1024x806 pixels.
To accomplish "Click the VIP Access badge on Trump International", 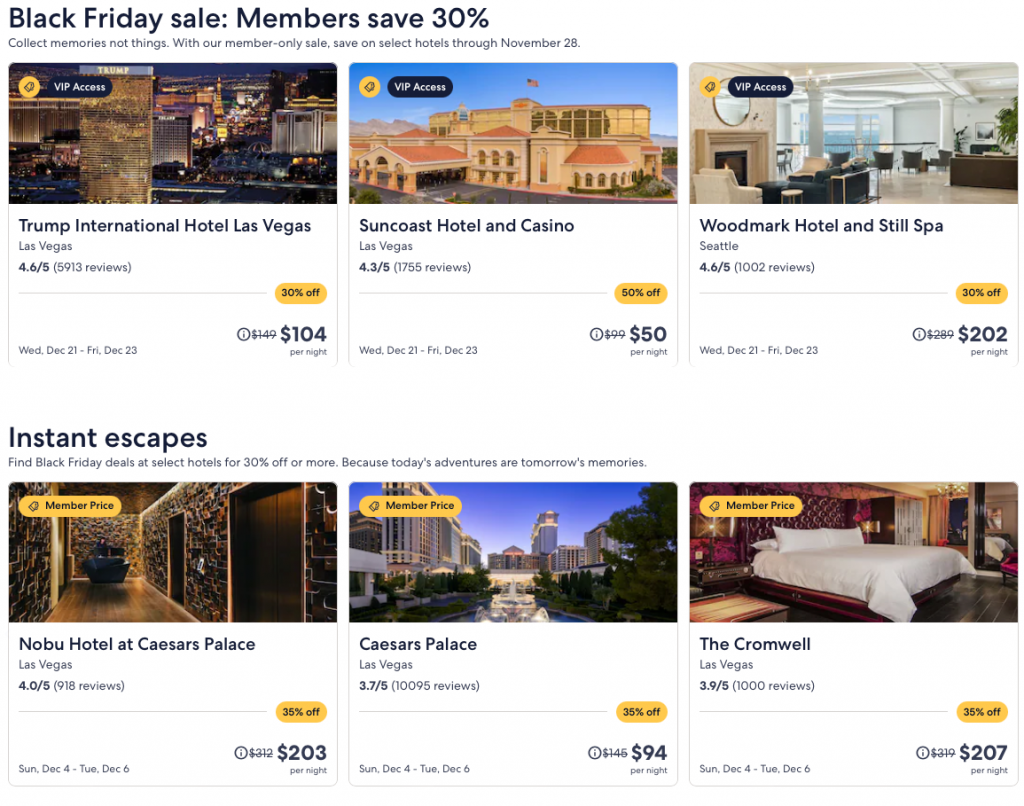I will click(65, 87).
